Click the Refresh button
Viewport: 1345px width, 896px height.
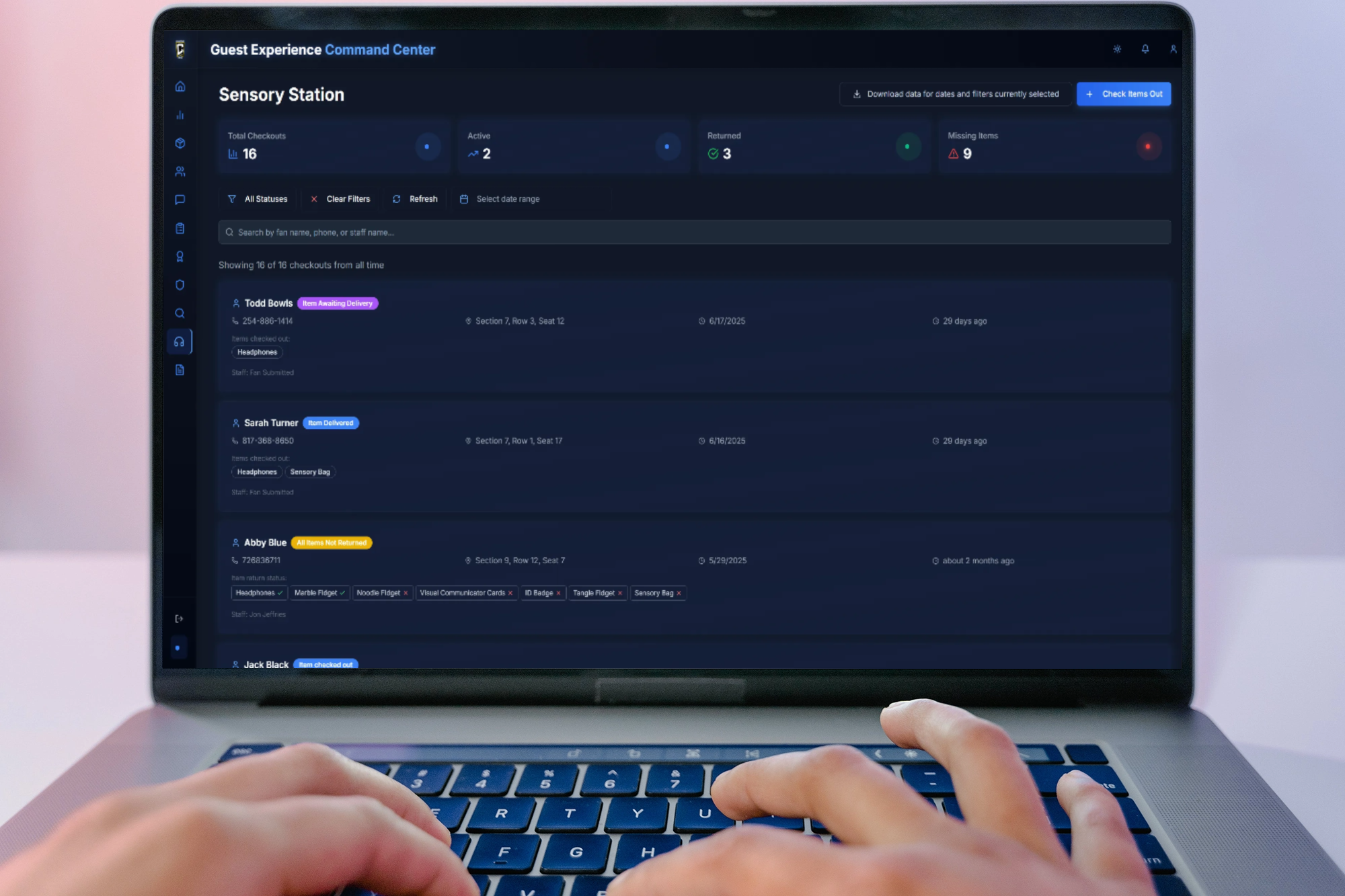coord(415,199)
